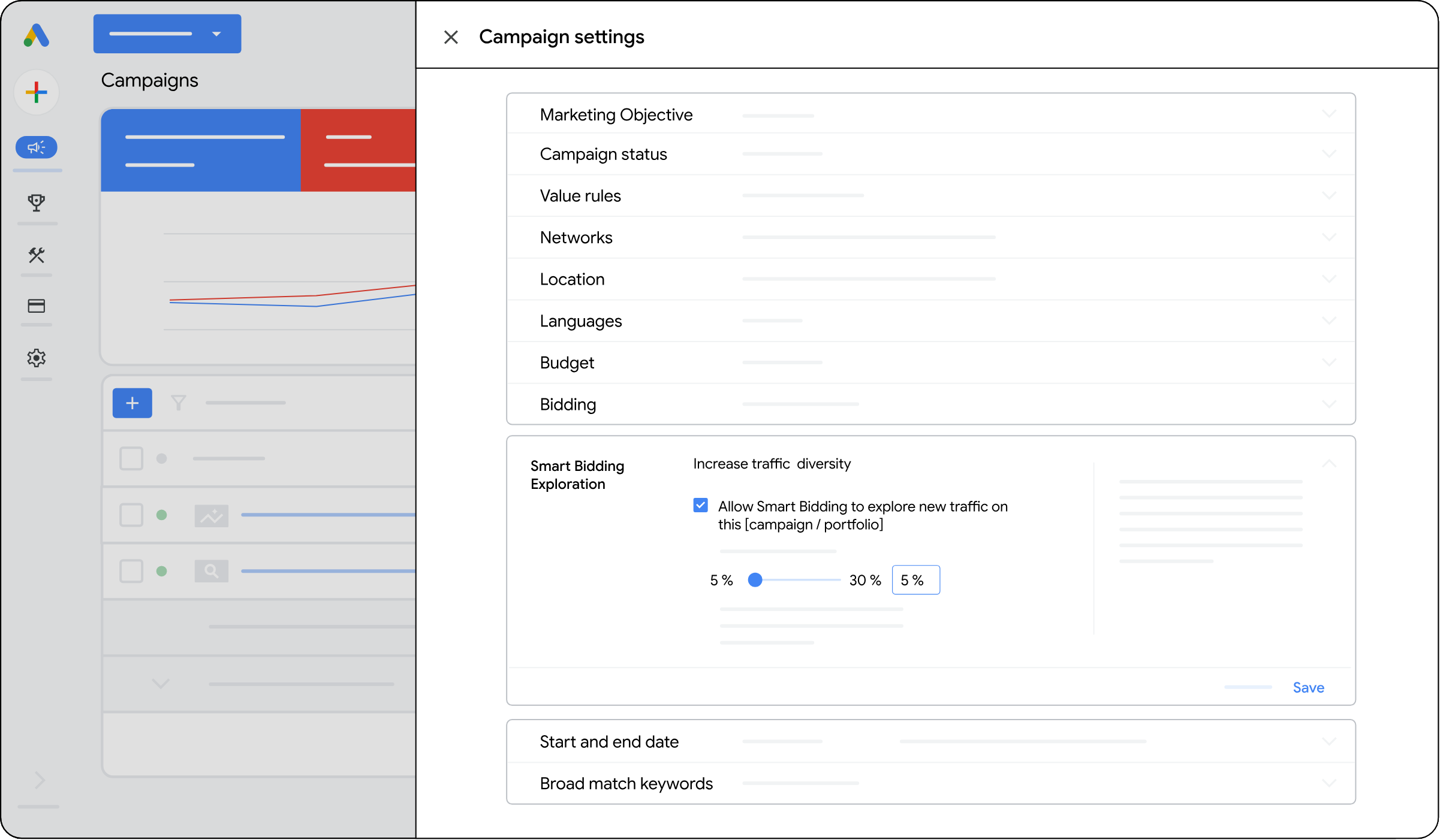Viewport: 1440px width, 840px height.
Task: Collapse the Smart Bidding Exploration section
Action: pos(1329,463)
